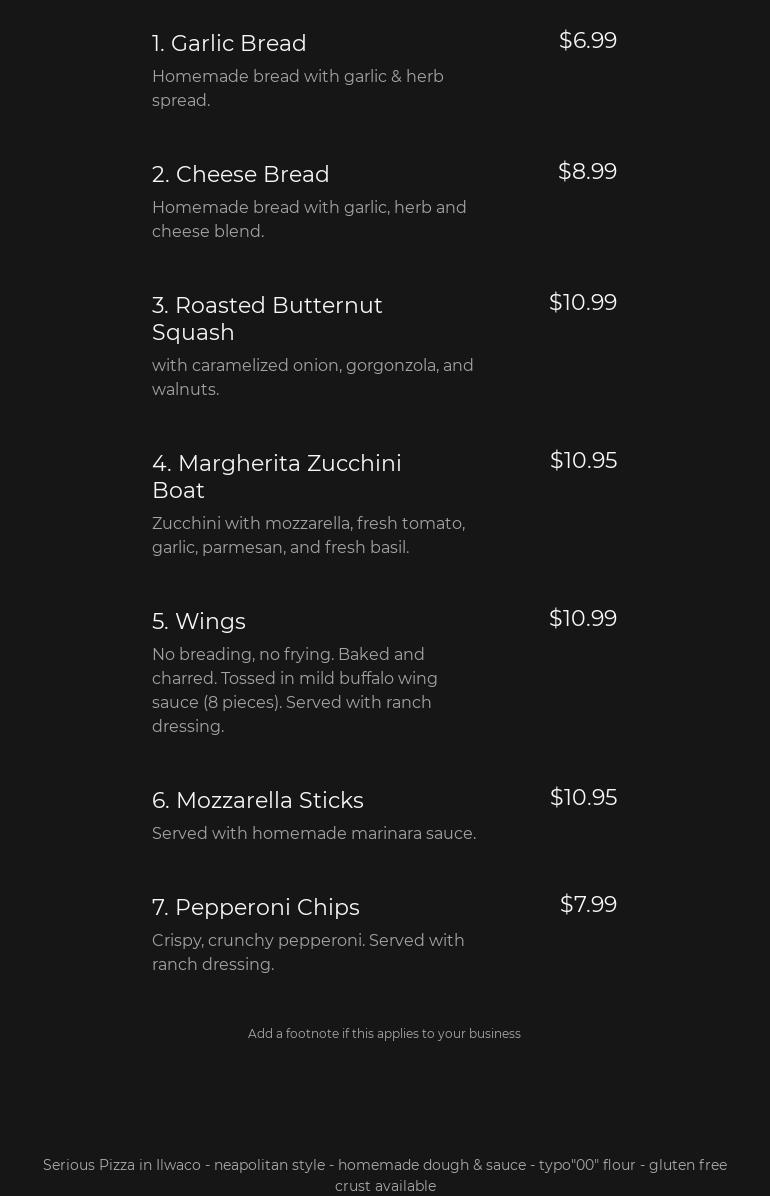
Task: Select the caramelized onion, gorgonola description text
Action: pyautogui.click(x=312, y=378)
